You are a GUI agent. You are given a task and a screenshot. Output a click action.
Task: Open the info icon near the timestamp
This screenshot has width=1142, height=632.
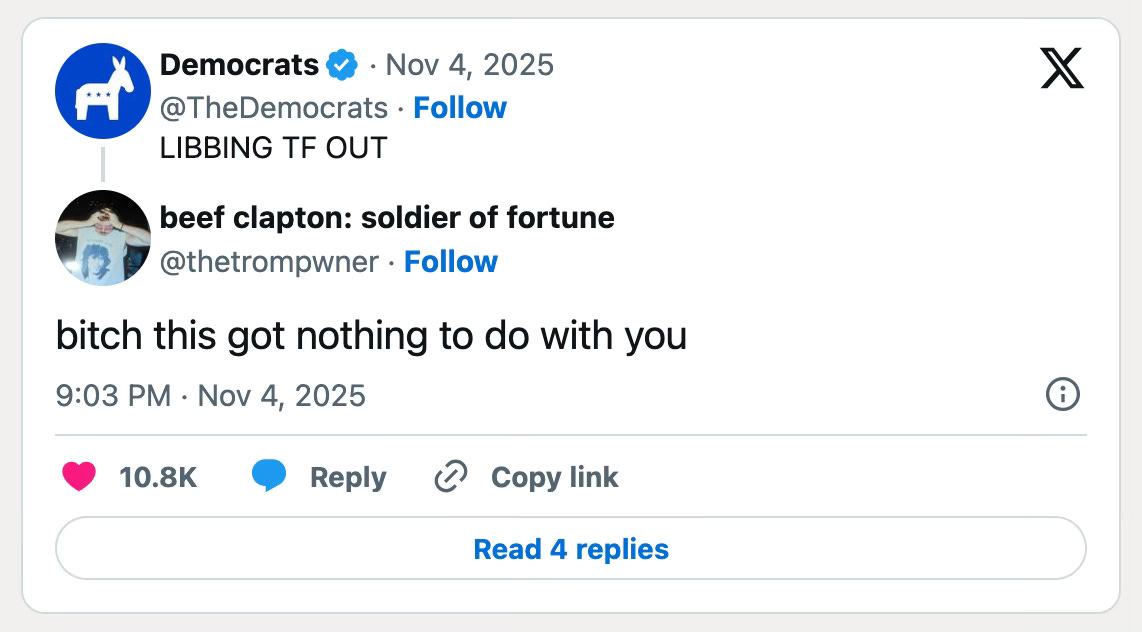tap(1063, 395)
